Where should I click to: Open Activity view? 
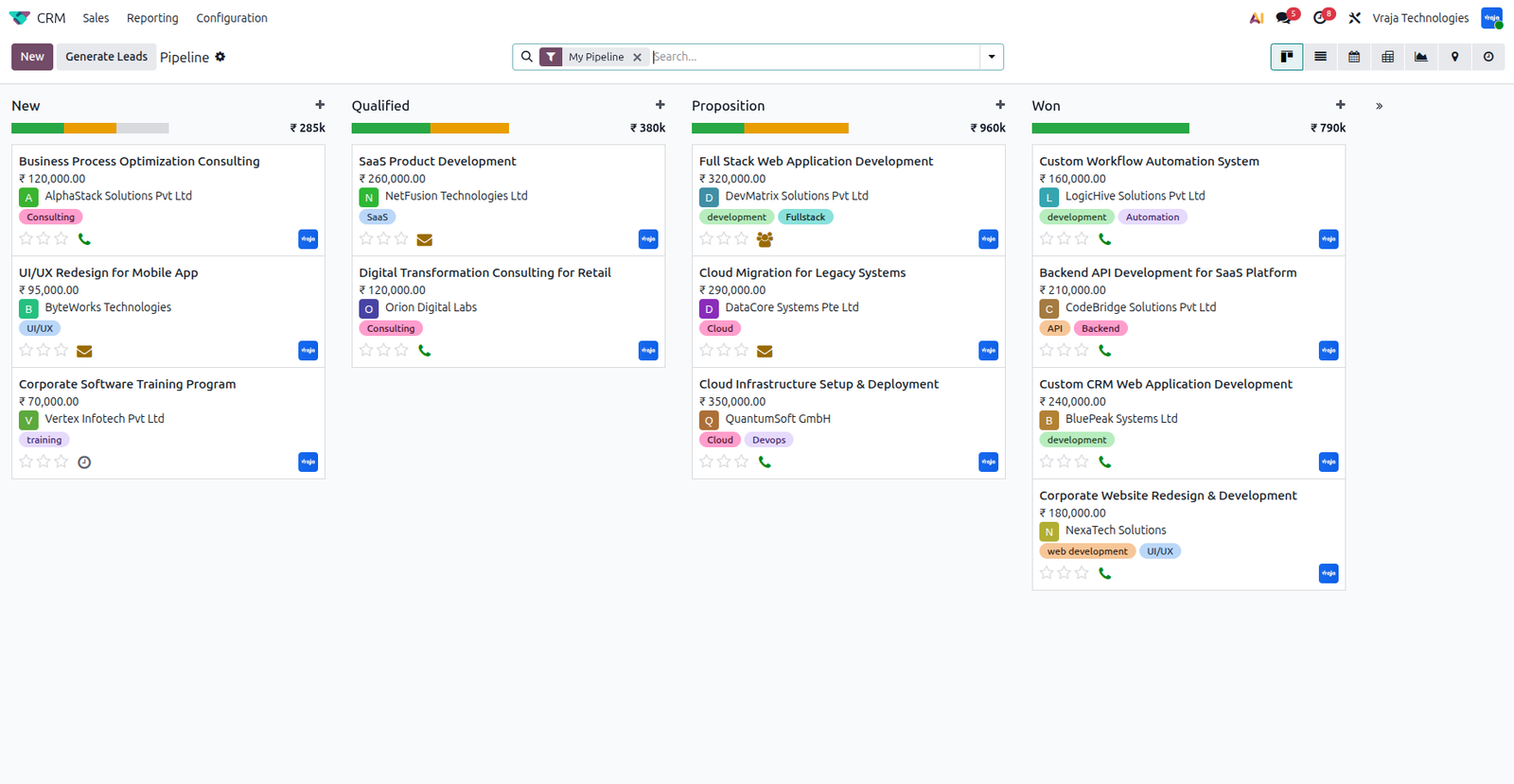coord(1488,57)
